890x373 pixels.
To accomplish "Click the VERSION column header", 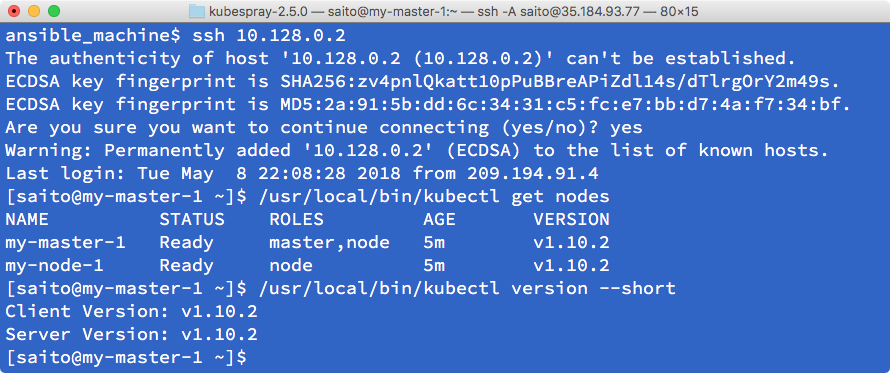I will click(x=572, y=219).
